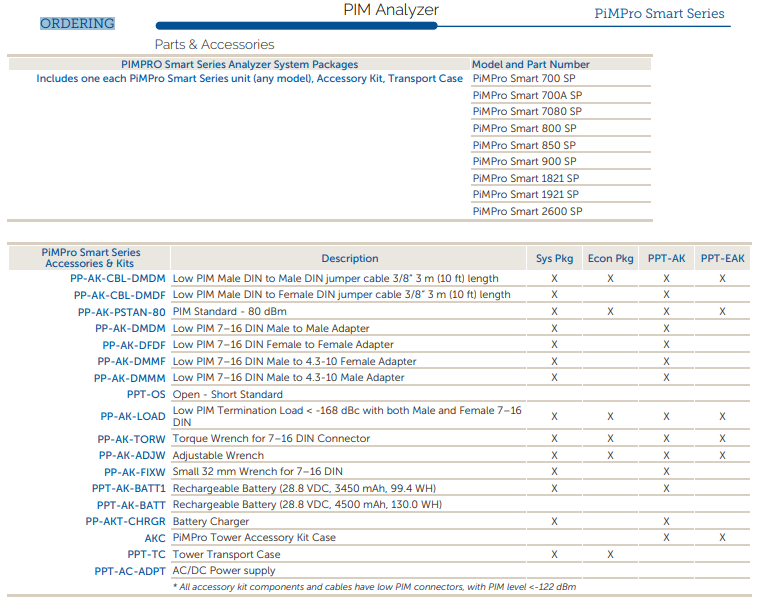
Task: Select the Parts & Accessories subheading
Action: coord(214,44)
